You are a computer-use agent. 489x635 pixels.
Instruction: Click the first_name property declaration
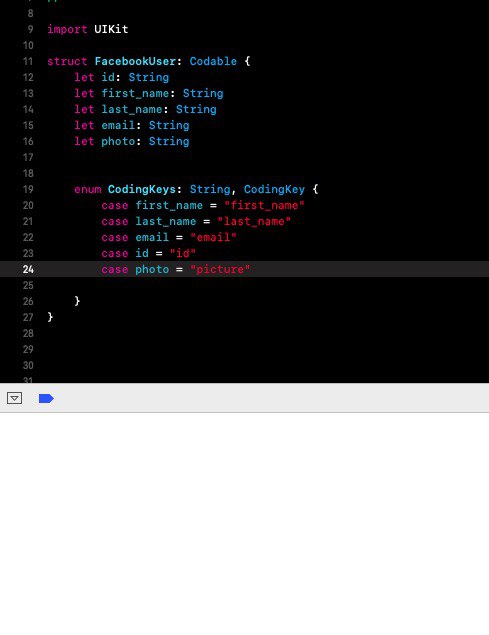point(135,93)
